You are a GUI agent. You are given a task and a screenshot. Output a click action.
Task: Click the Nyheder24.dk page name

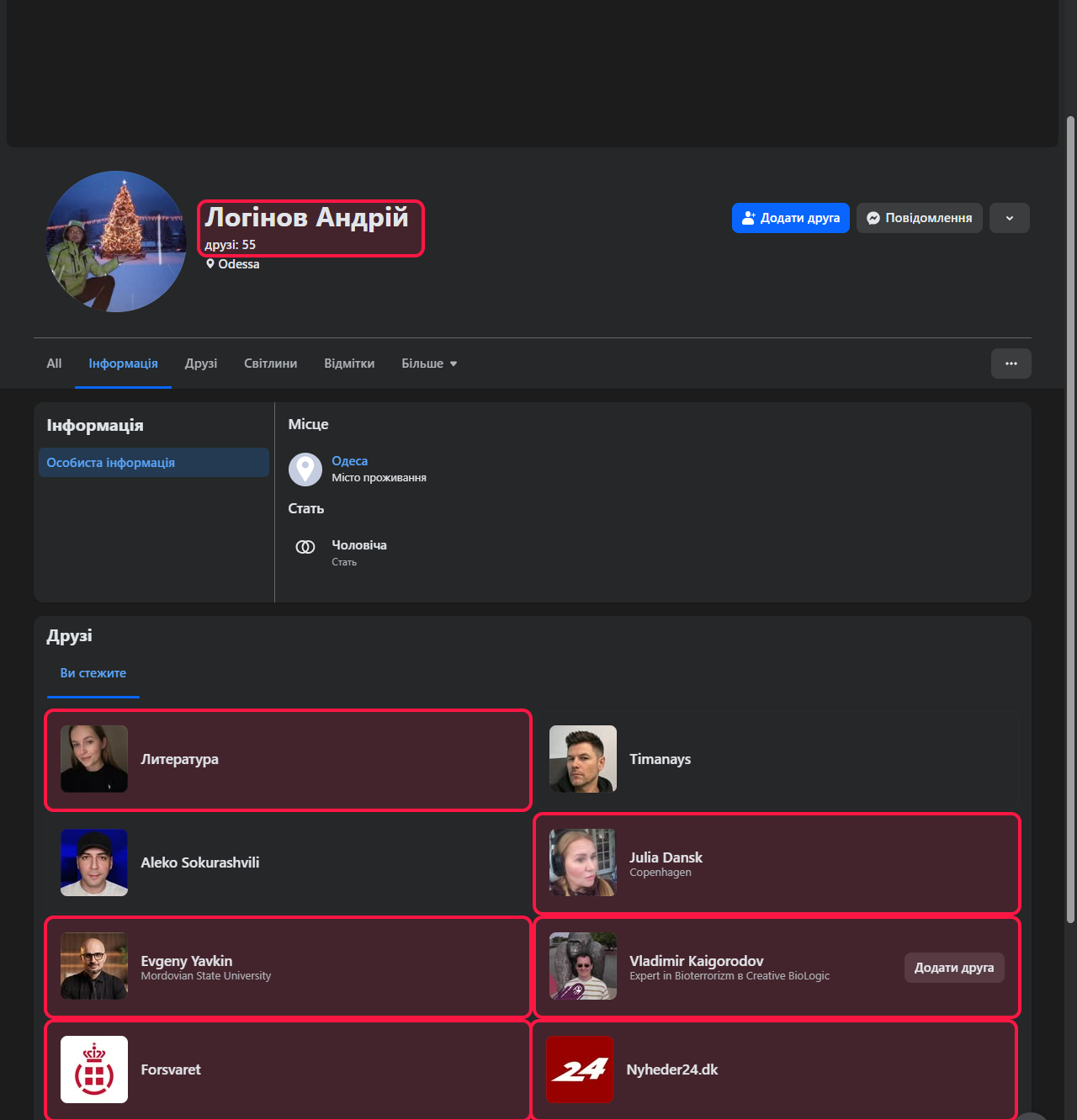tap(672, 1070)
